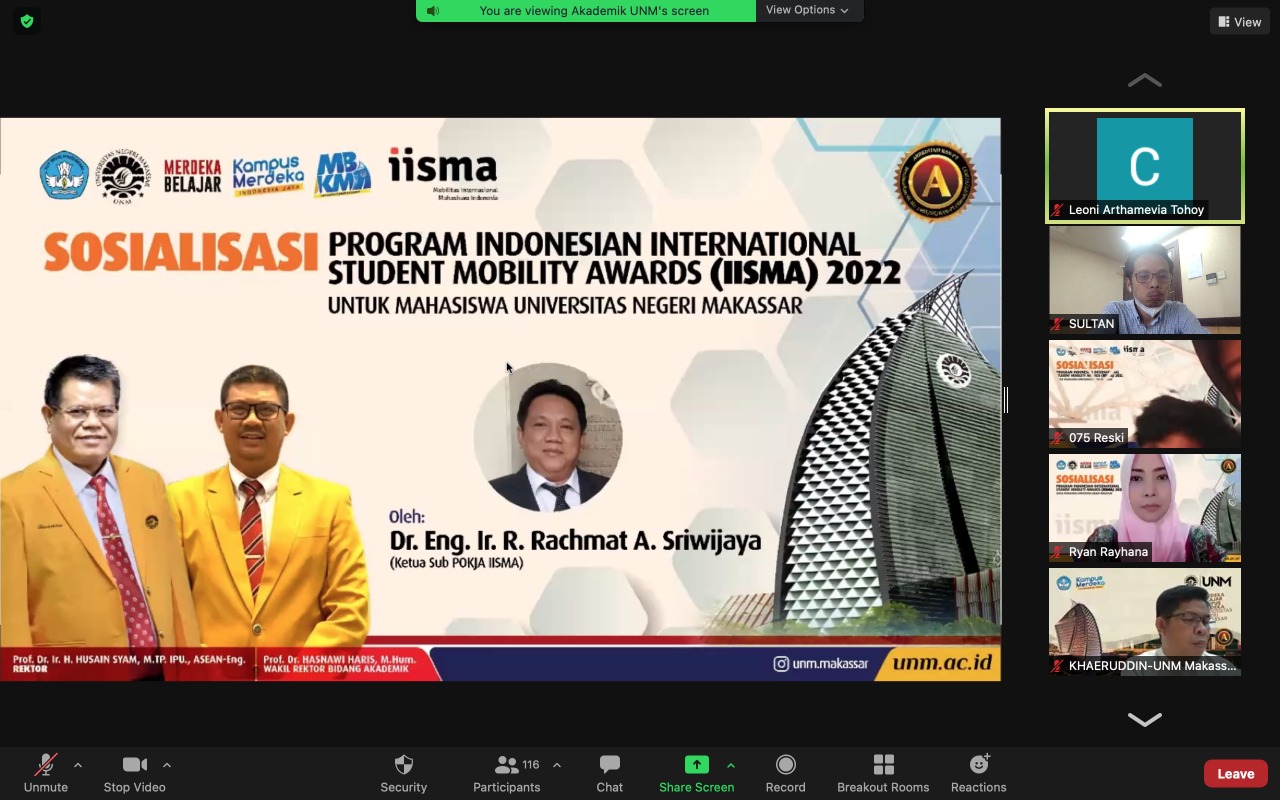Click the participant count 116
Screen dimensions: 1280x800
pyautogui.click(x=531, y=765)
